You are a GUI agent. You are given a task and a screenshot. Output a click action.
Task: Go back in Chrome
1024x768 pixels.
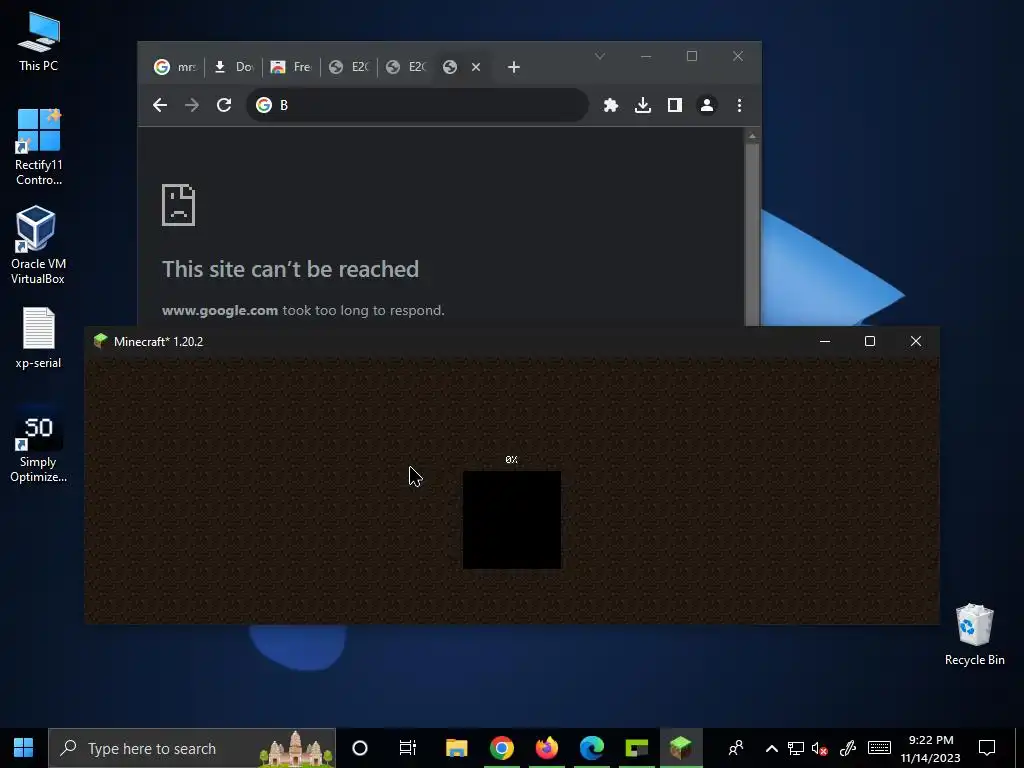point(160,105)
